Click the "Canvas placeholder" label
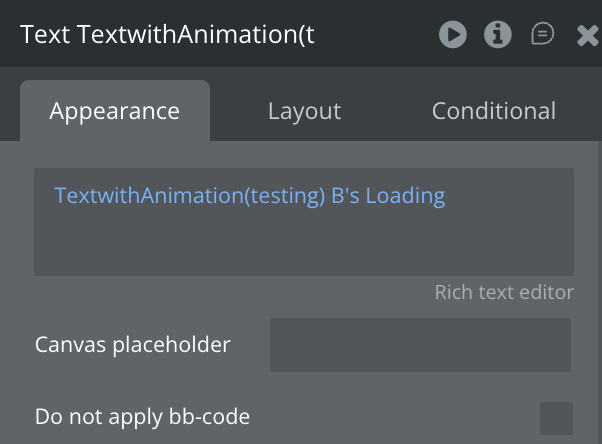This screenshot has height=444, width=602. pyautogui.click(x=132, y=345)
